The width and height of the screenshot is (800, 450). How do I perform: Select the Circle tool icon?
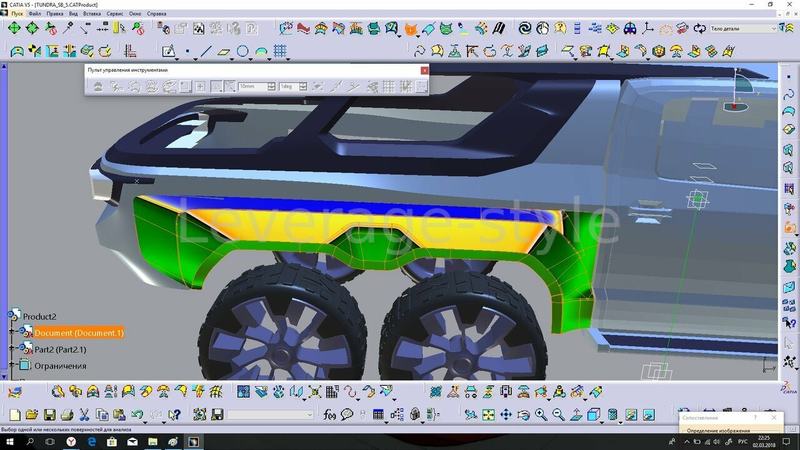point(242,51)
